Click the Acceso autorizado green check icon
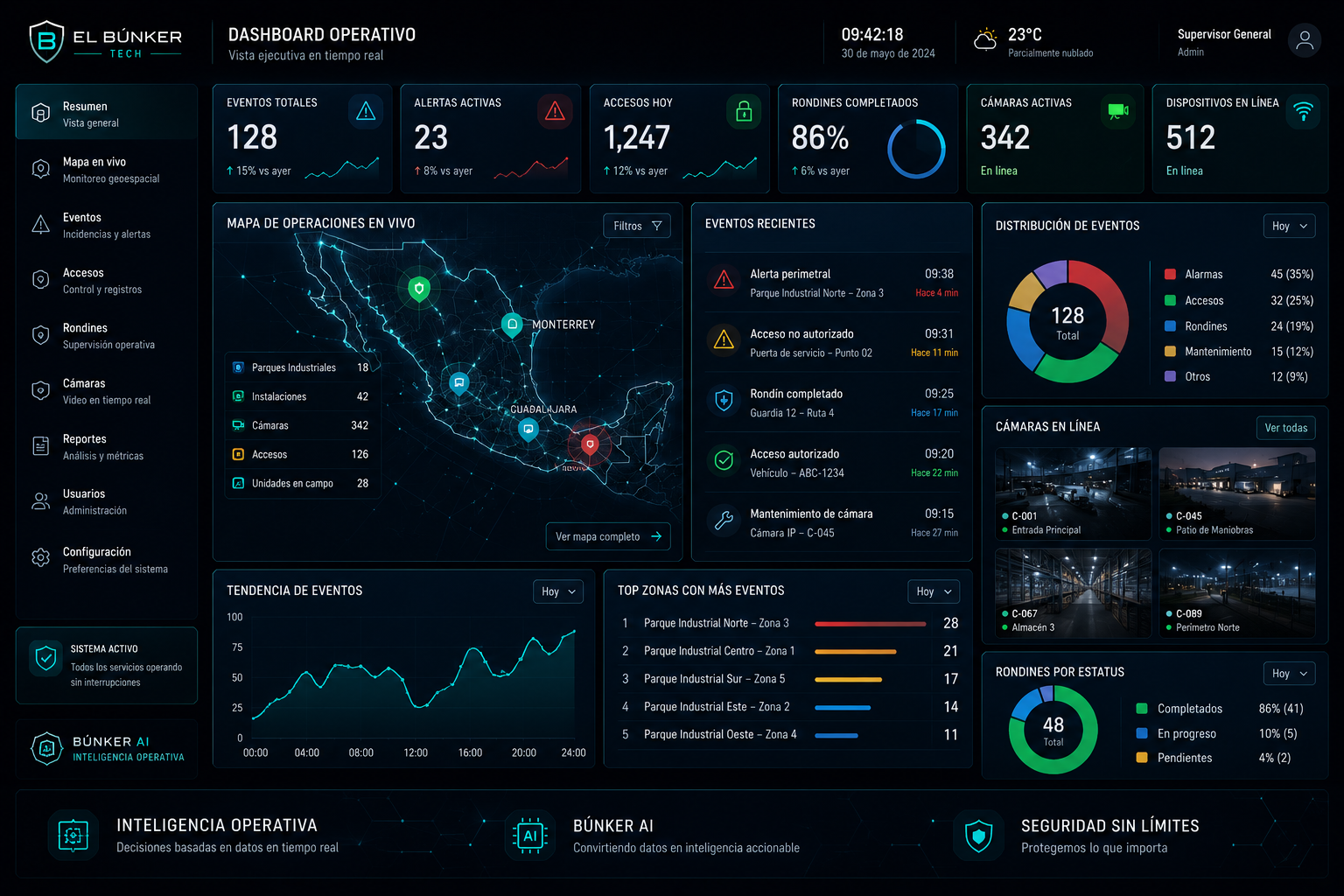 [724, 460]
